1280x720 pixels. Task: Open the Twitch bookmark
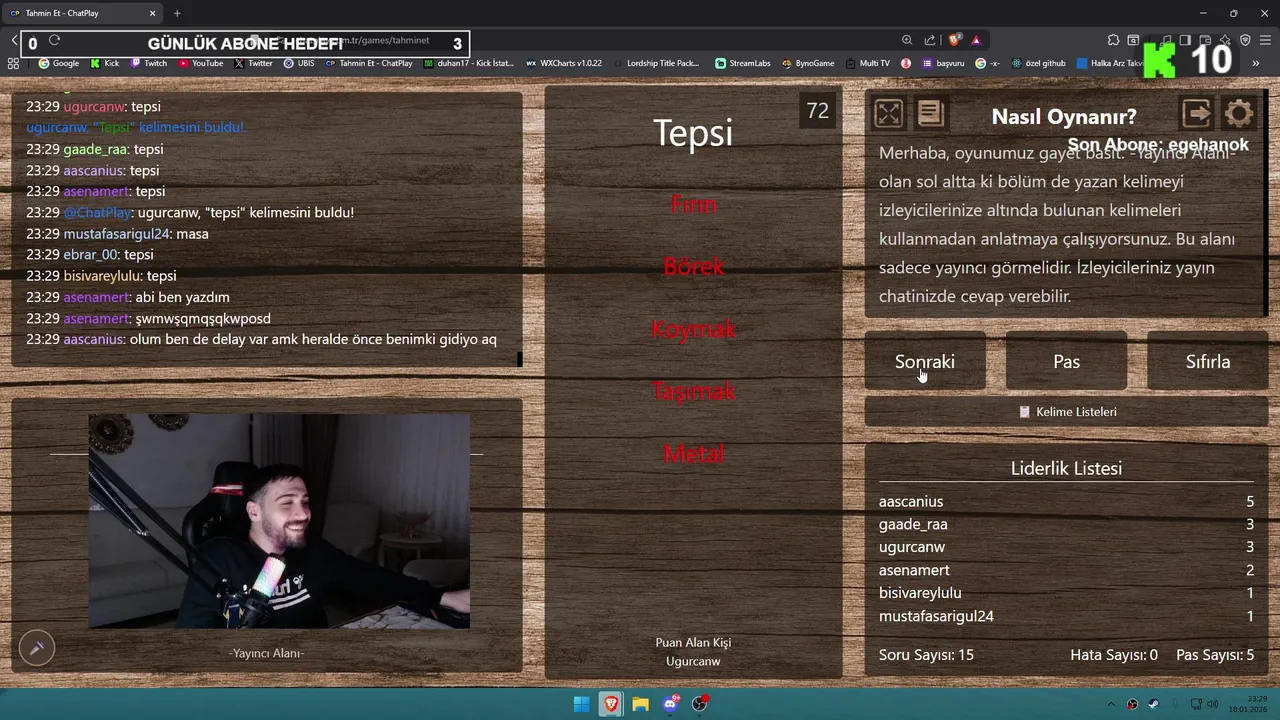click(x=149, y=63)
